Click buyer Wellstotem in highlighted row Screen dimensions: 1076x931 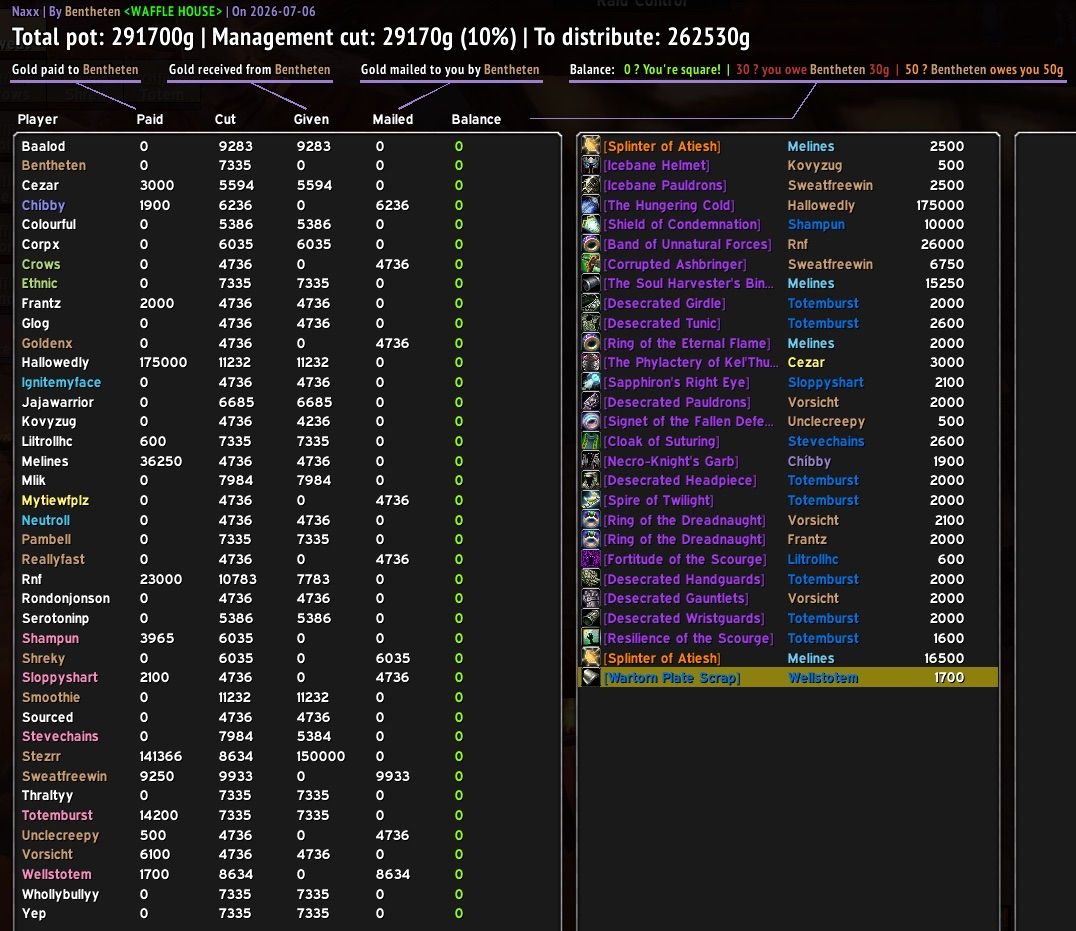coord(823,678)
